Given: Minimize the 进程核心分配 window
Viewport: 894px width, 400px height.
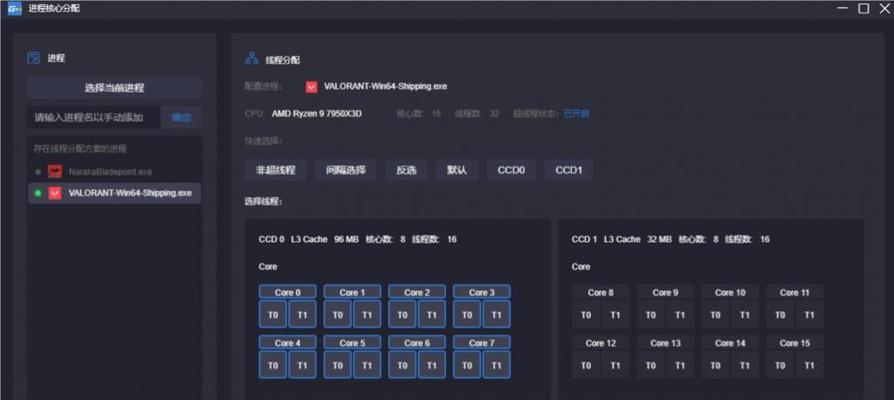Looking at the screenshot, I should (843, 9).
